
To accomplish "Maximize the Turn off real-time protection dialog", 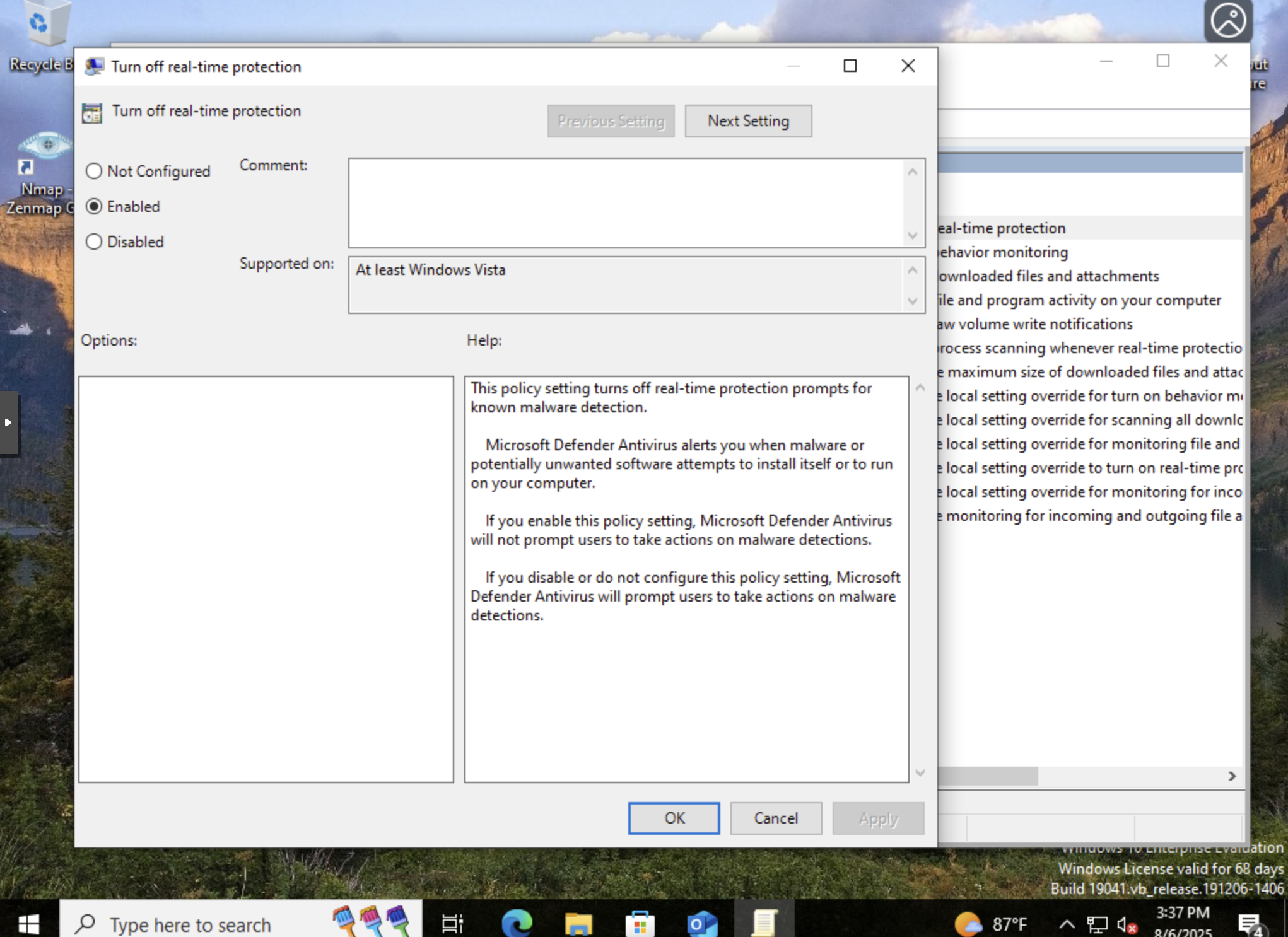I will pos(850,66).
